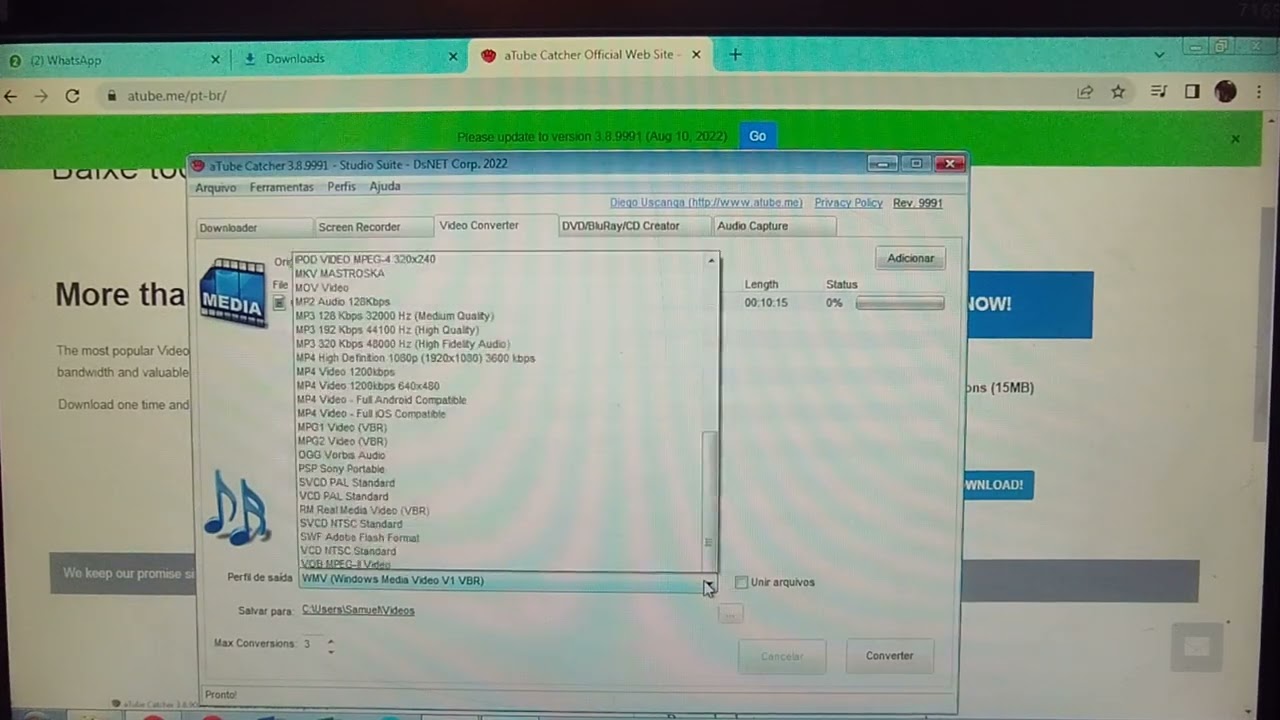Open the tab search chevron in Chrome
The width and height of the screenshot is (1280, 720).
click(1159, 54)
